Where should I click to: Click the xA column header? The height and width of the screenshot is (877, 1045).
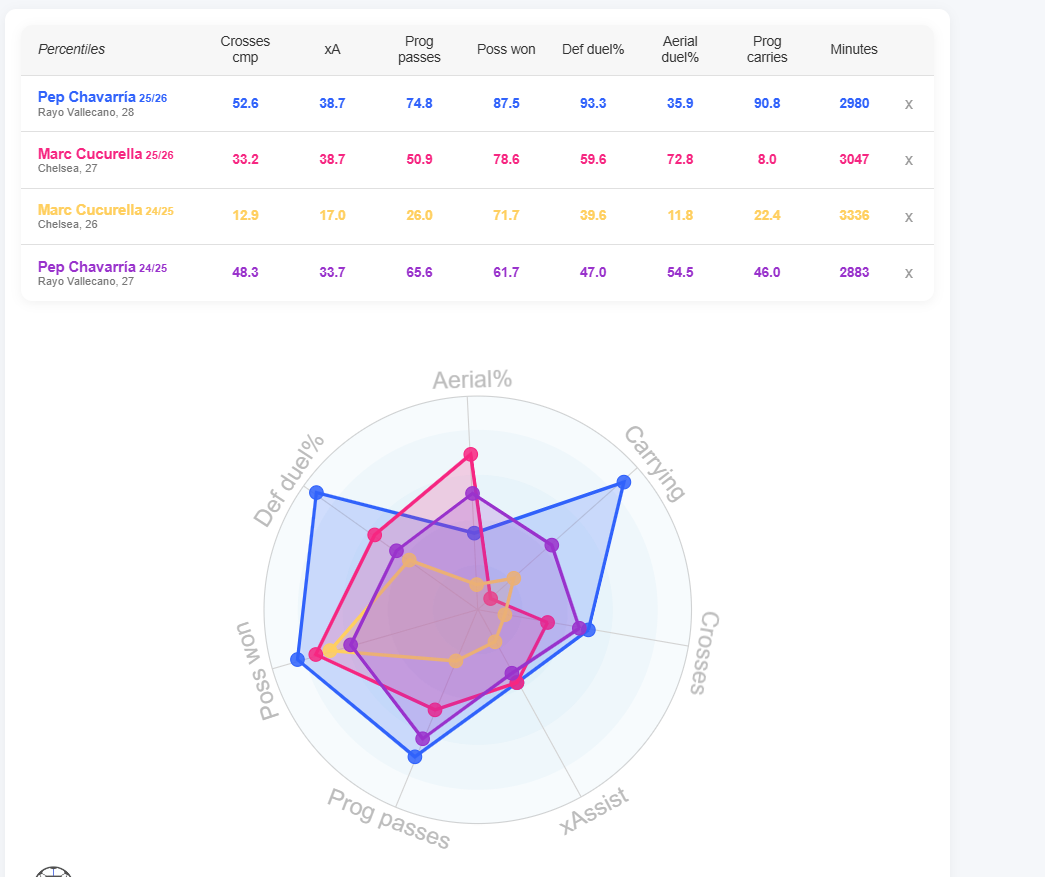click(x=332, y=49)
